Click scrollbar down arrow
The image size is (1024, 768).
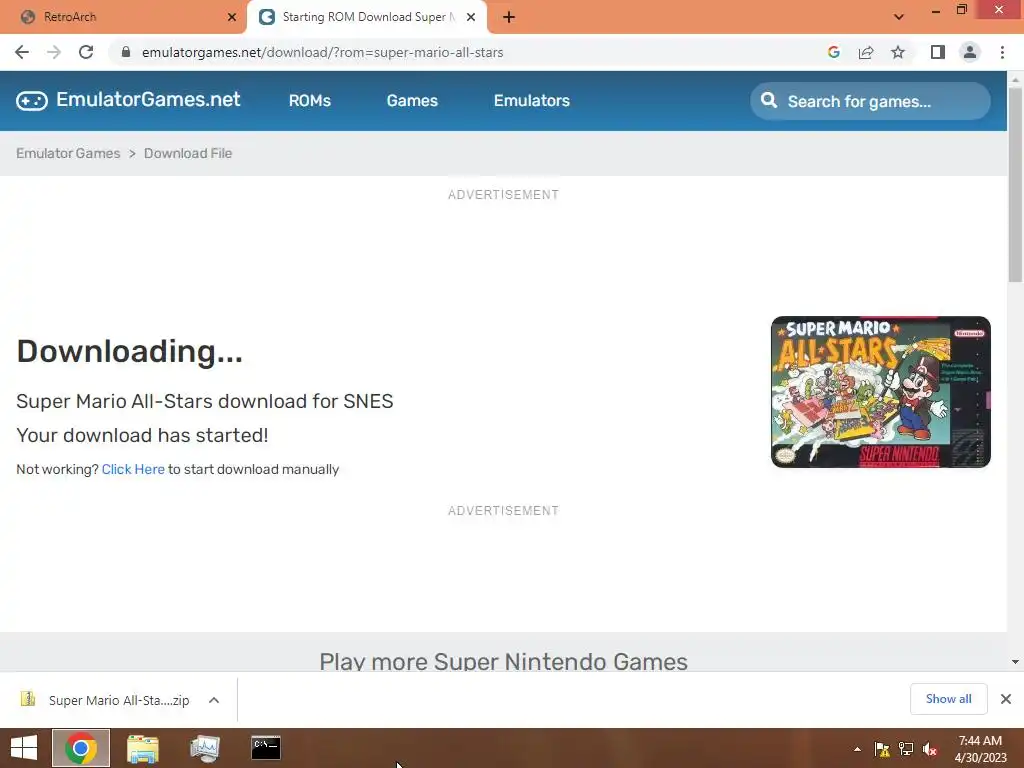click(1015, 662)
